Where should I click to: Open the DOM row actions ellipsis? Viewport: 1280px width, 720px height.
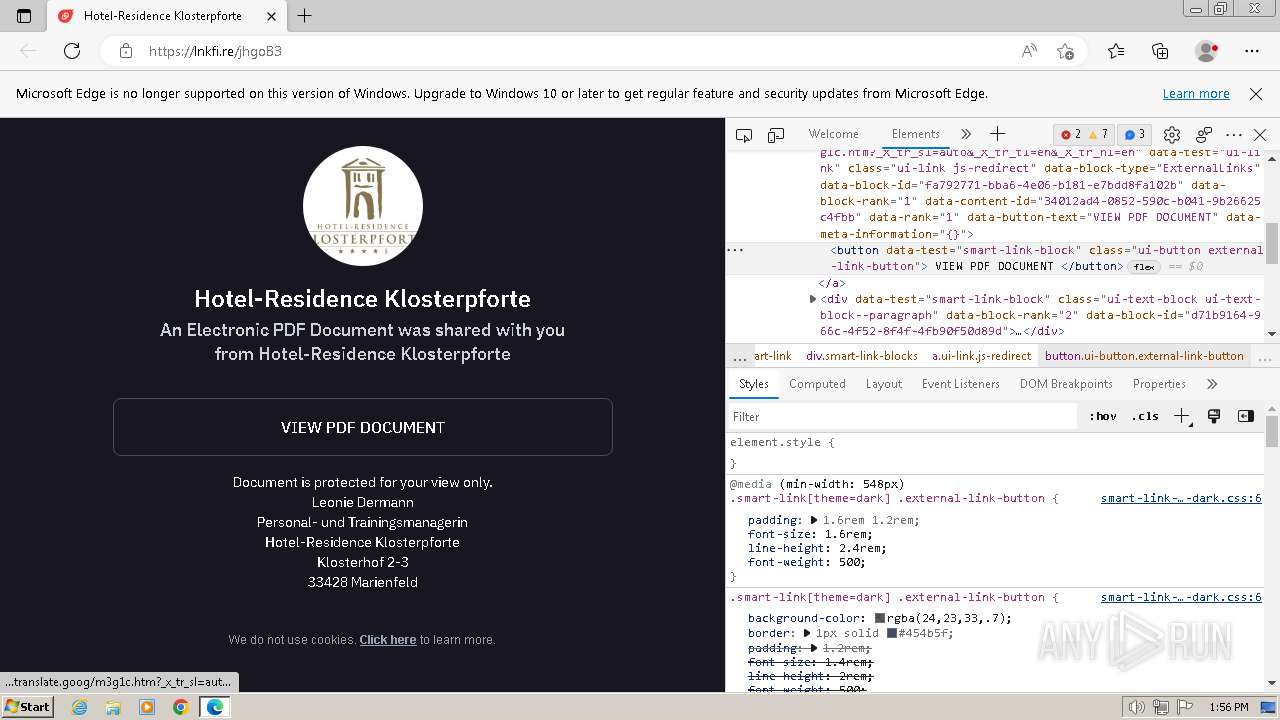pos(736,250)
